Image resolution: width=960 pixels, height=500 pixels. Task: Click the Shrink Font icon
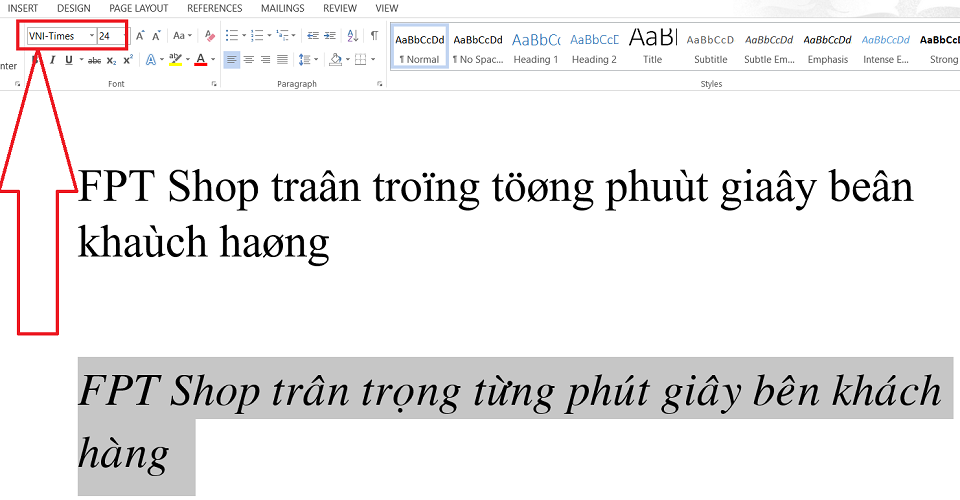157,35
